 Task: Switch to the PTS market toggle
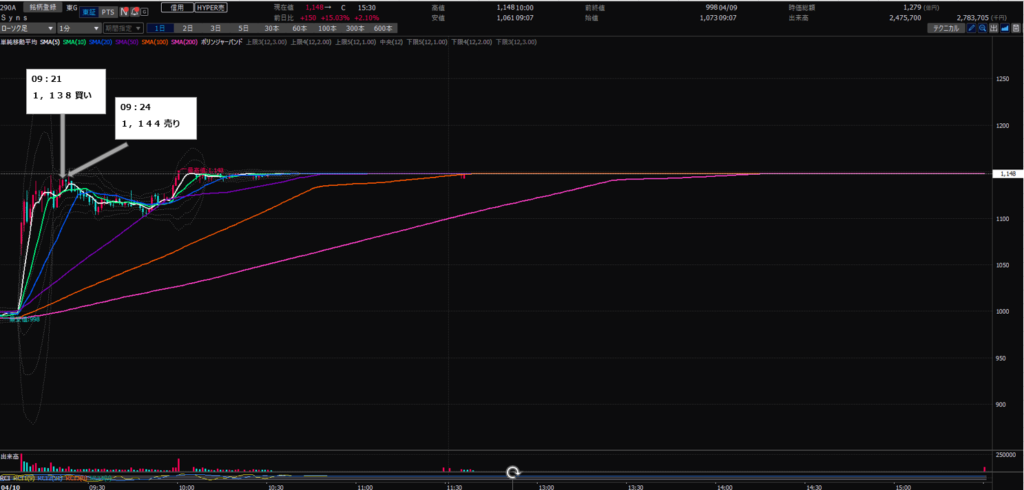click(108, 11)
